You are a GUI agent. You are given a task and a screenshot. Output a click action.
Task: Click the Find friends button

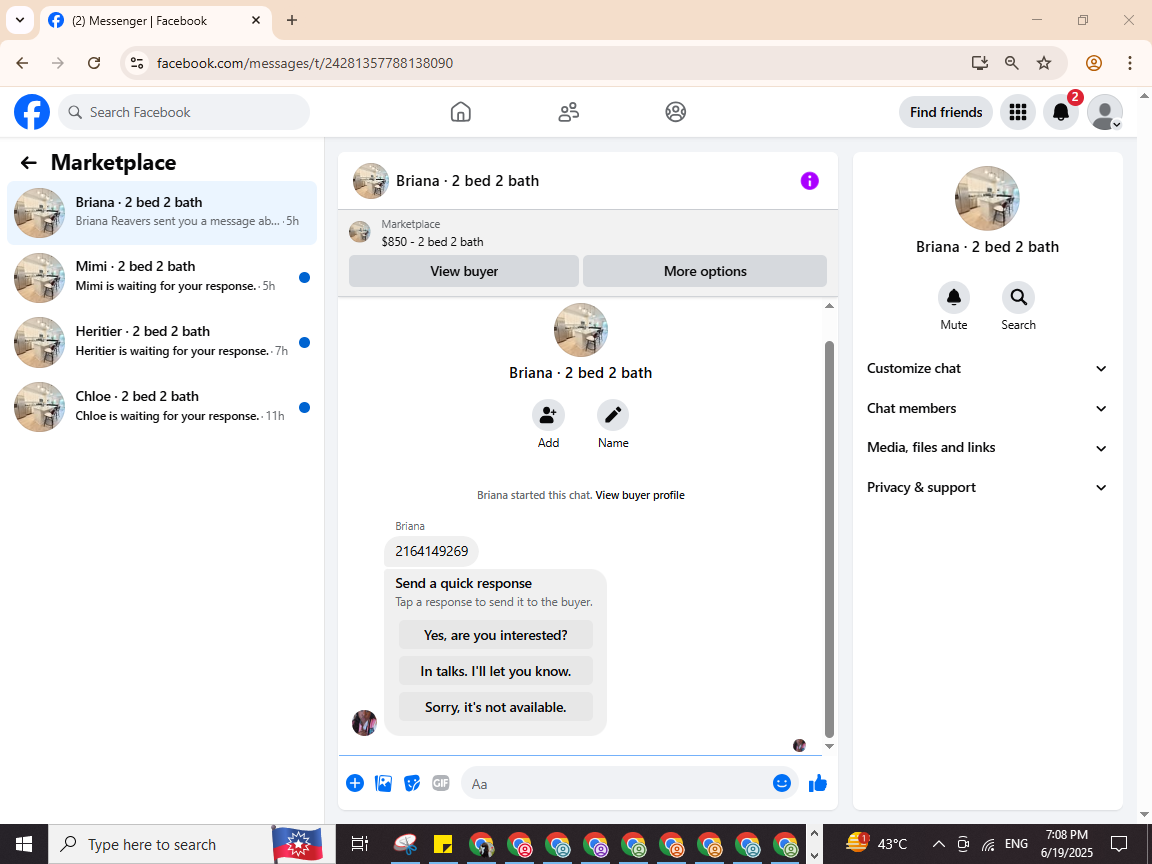[946, 112]
